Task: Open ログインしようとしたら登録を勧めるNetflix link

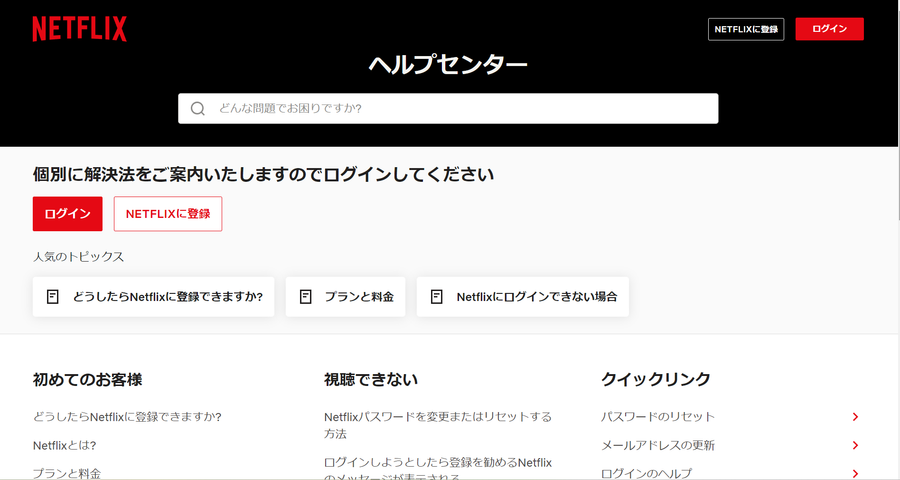Action: click(438, 470)
